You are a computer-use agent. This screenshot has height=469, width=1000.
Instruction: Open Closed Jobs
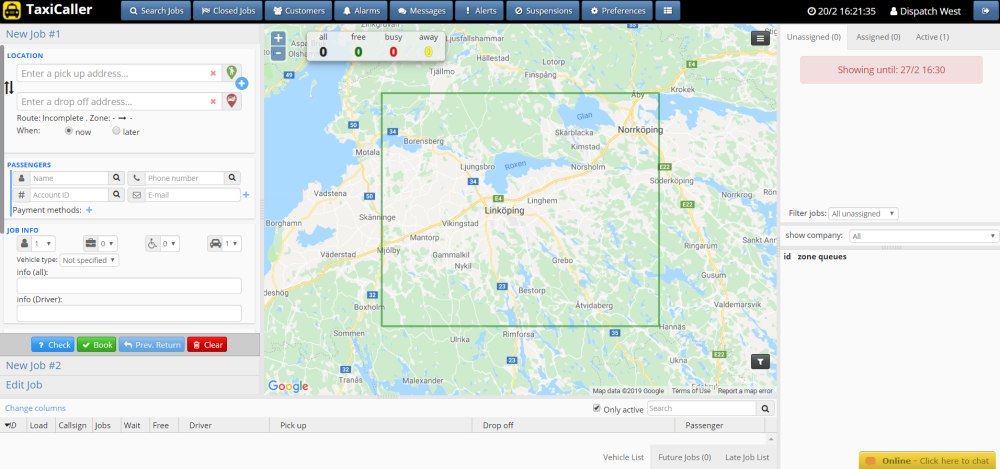(228, 11)
